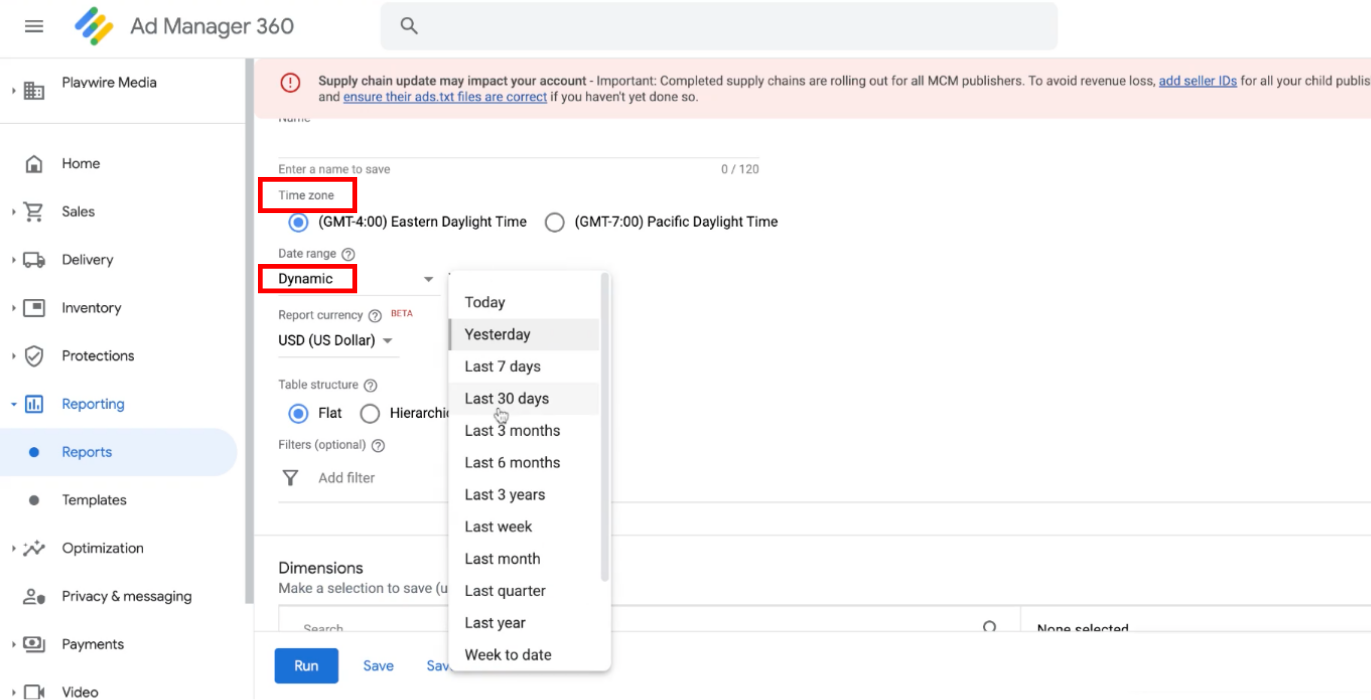Switch to the Templates section
This screenshot has height=700, width=1371.
[95, 500]
